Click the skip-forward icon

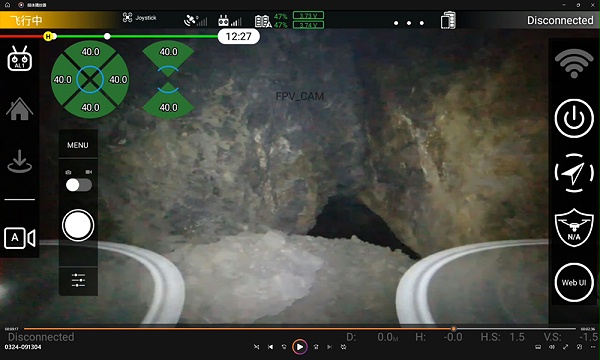pyautogui.click(x=316, y=347)
